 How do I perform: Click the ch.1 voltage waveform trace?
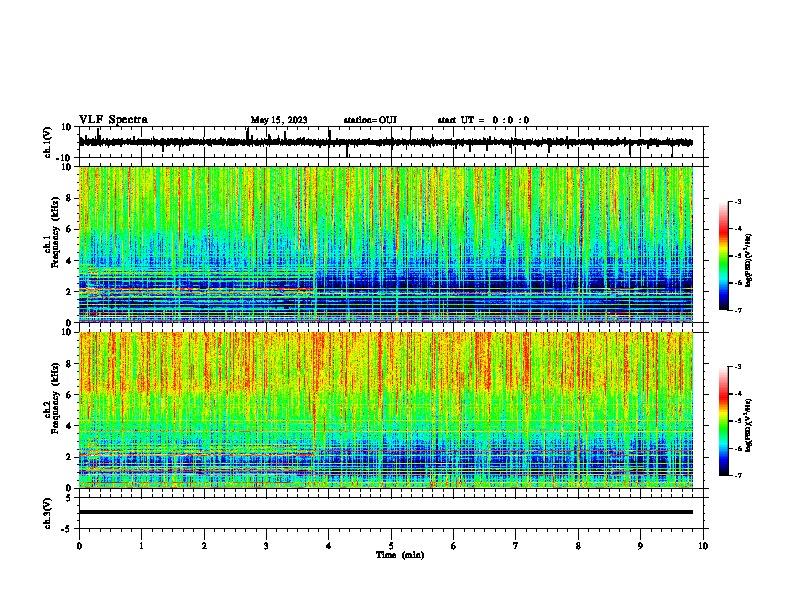coord(386,142)
